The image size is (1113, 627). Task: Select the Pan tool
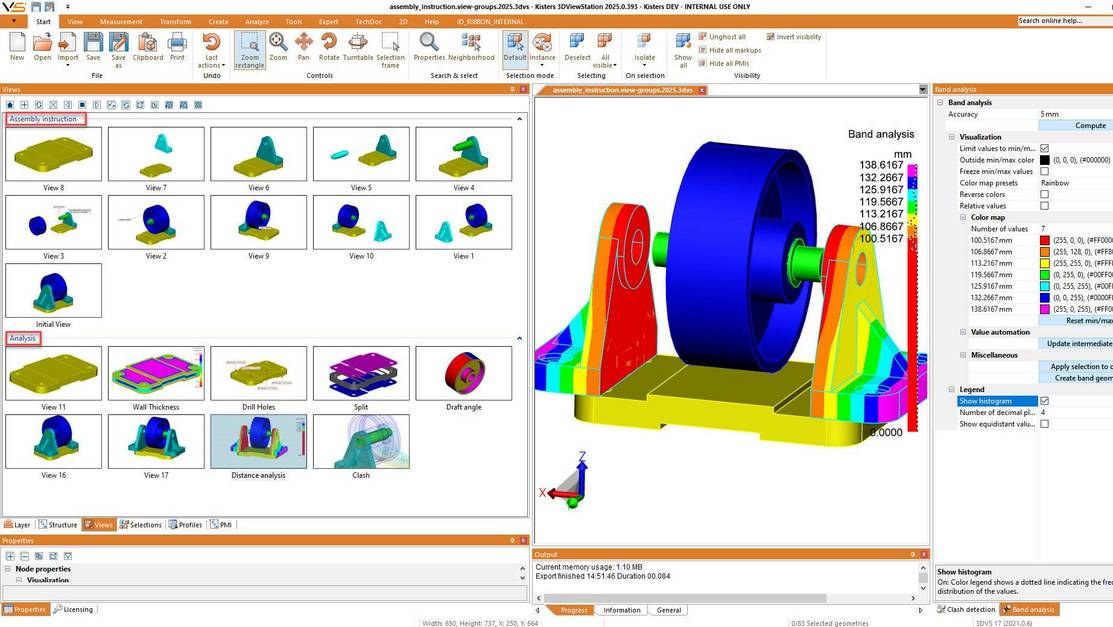pos(304,47)
